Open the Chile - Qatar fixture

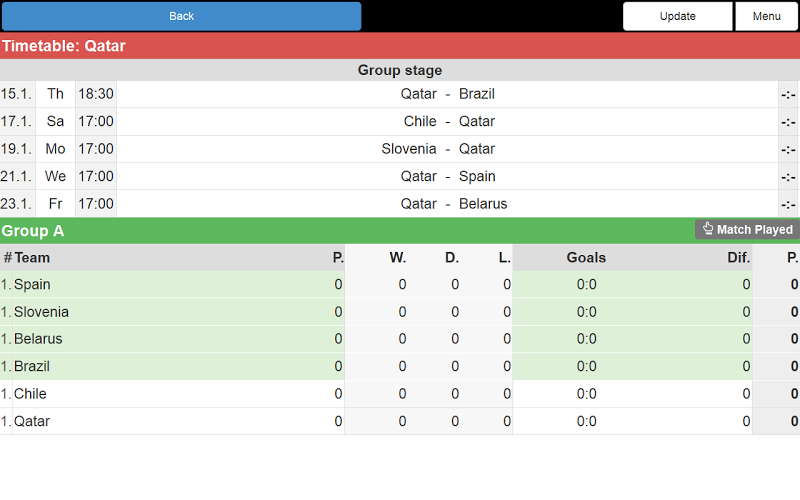447,121
